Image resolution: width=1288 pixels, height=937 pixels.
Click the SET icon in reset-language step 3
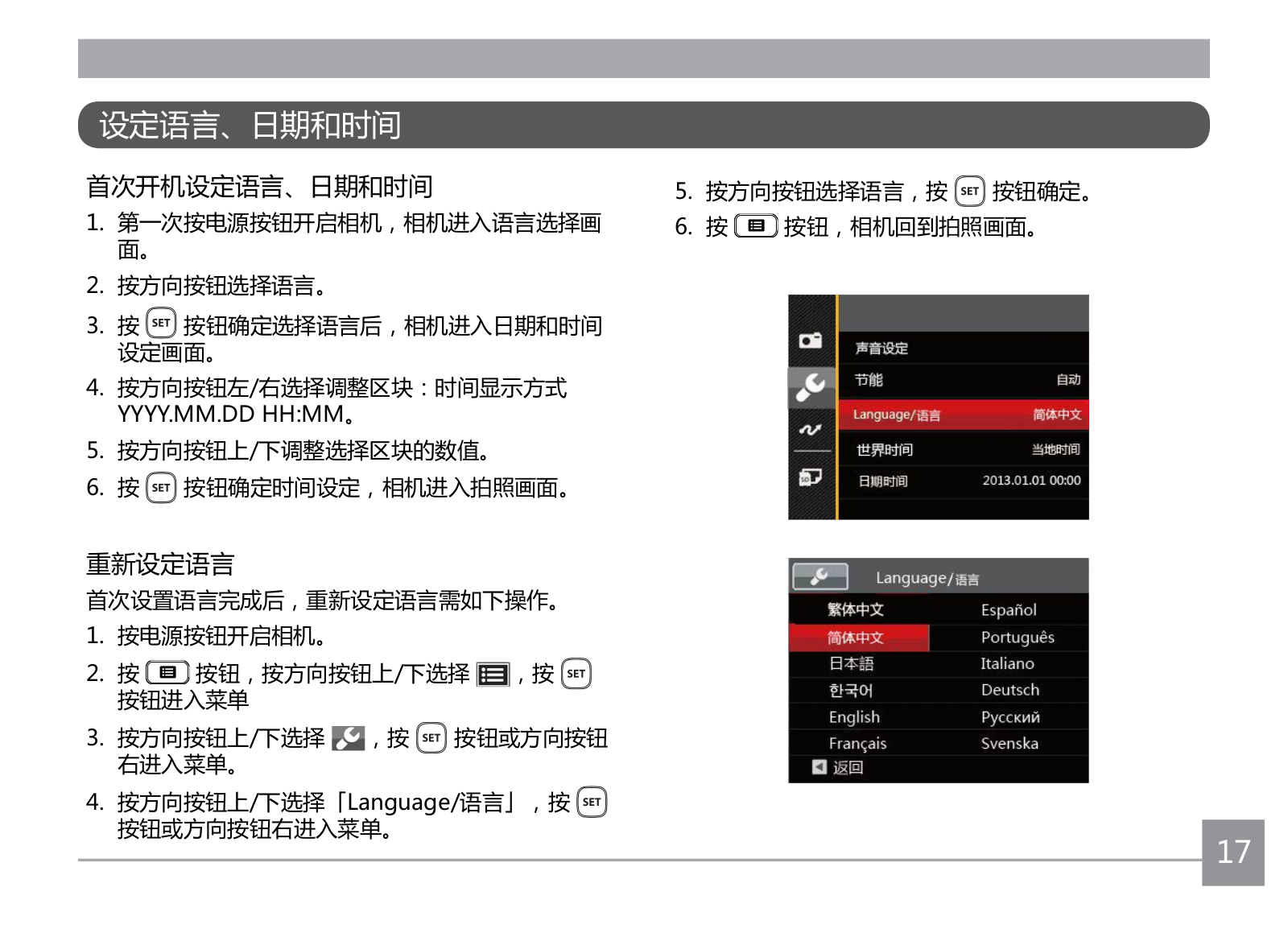click(431, 738)
